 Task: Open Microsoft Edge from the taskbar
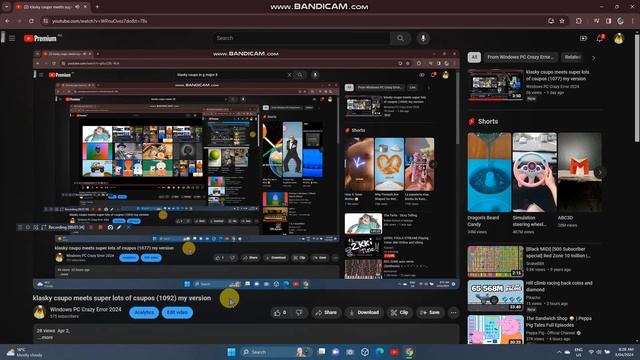(379, 352)
